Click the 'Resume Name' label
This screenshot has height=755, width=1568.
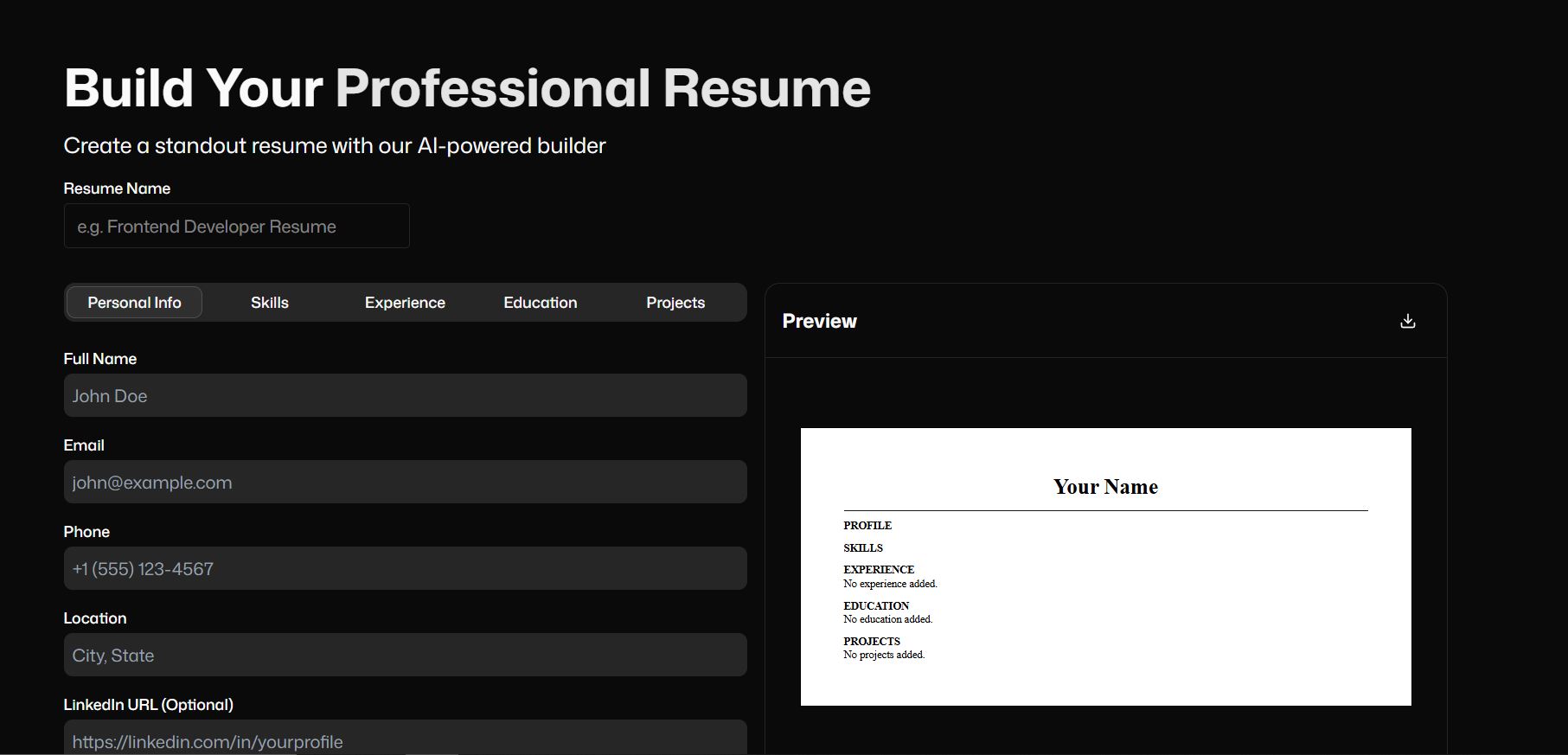click(117, 189)
